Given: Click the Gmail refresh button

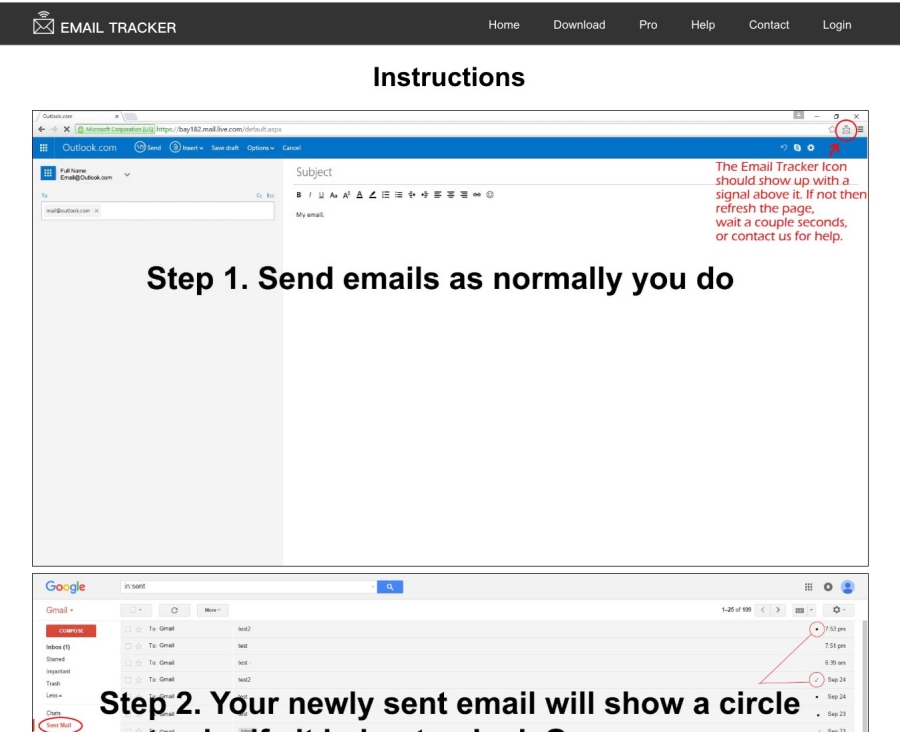Looking at the screenshot, I should [x=174, y=610].
